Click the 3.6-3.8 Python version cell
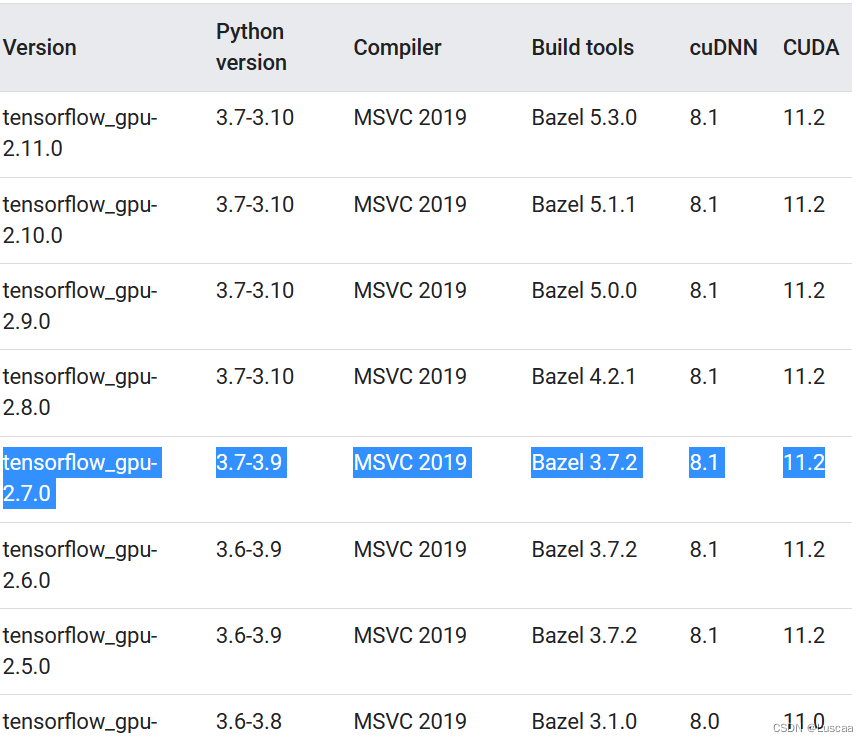The image size is (868, 742). click(249, 721)
